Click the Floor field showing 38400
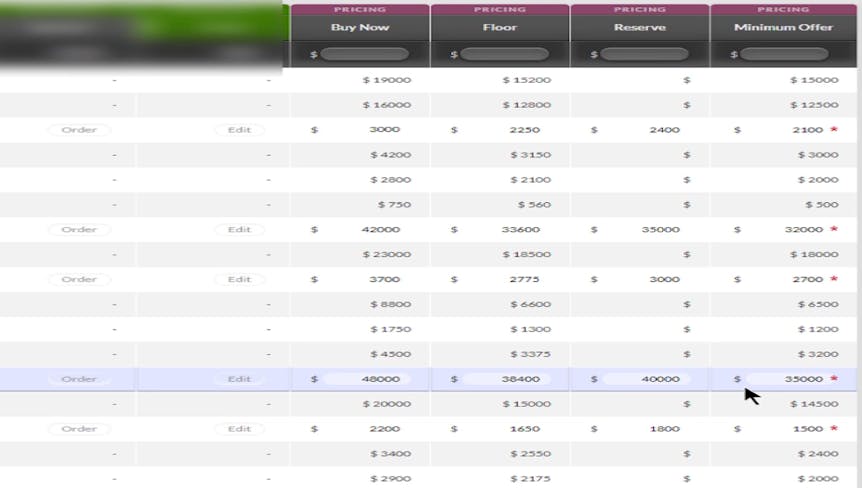Viewport: 862px width, 488px height. [x=504, y=379]
